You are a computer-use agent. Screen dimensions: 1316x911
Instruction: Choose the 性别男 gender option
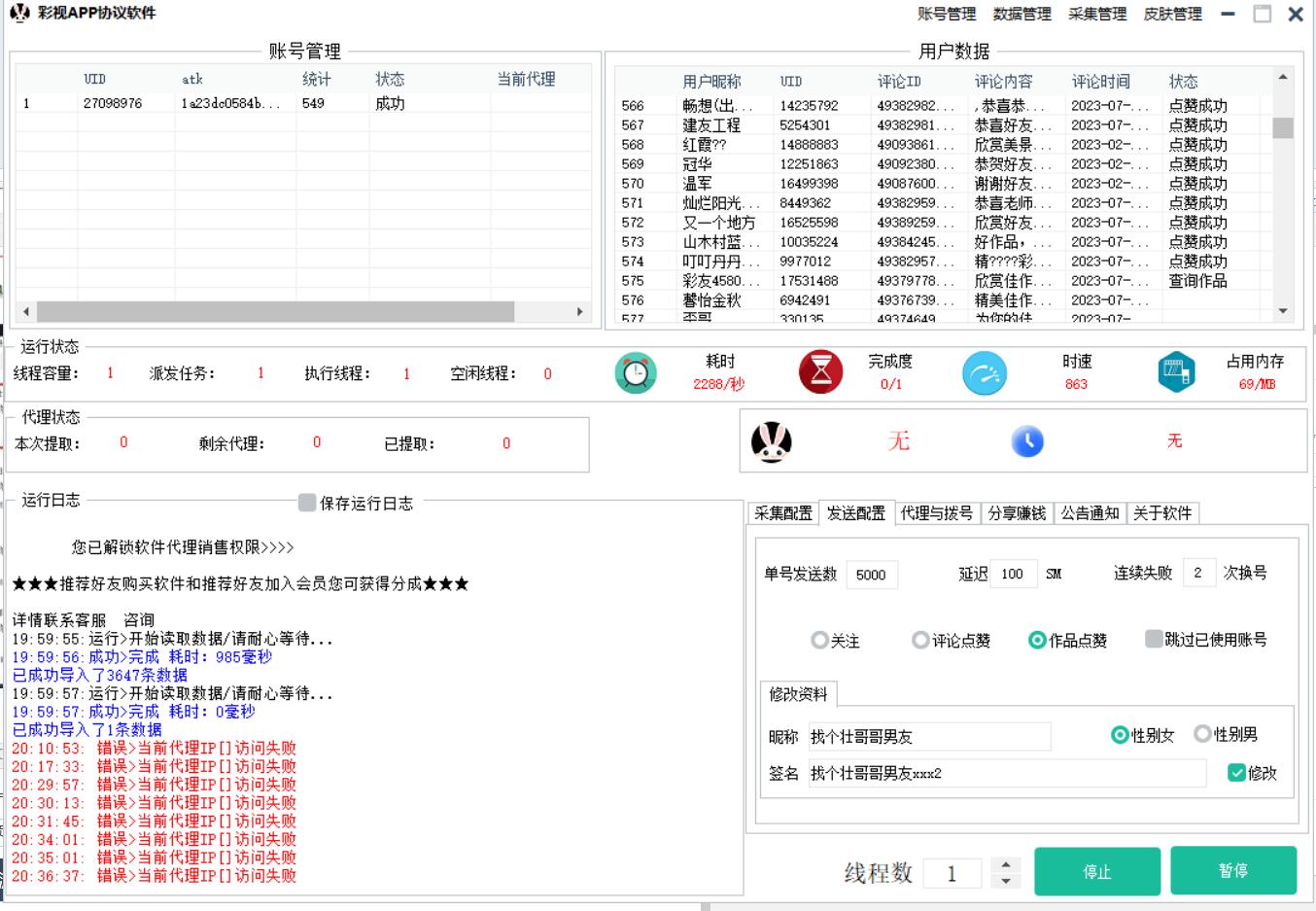click(1202, 734)
